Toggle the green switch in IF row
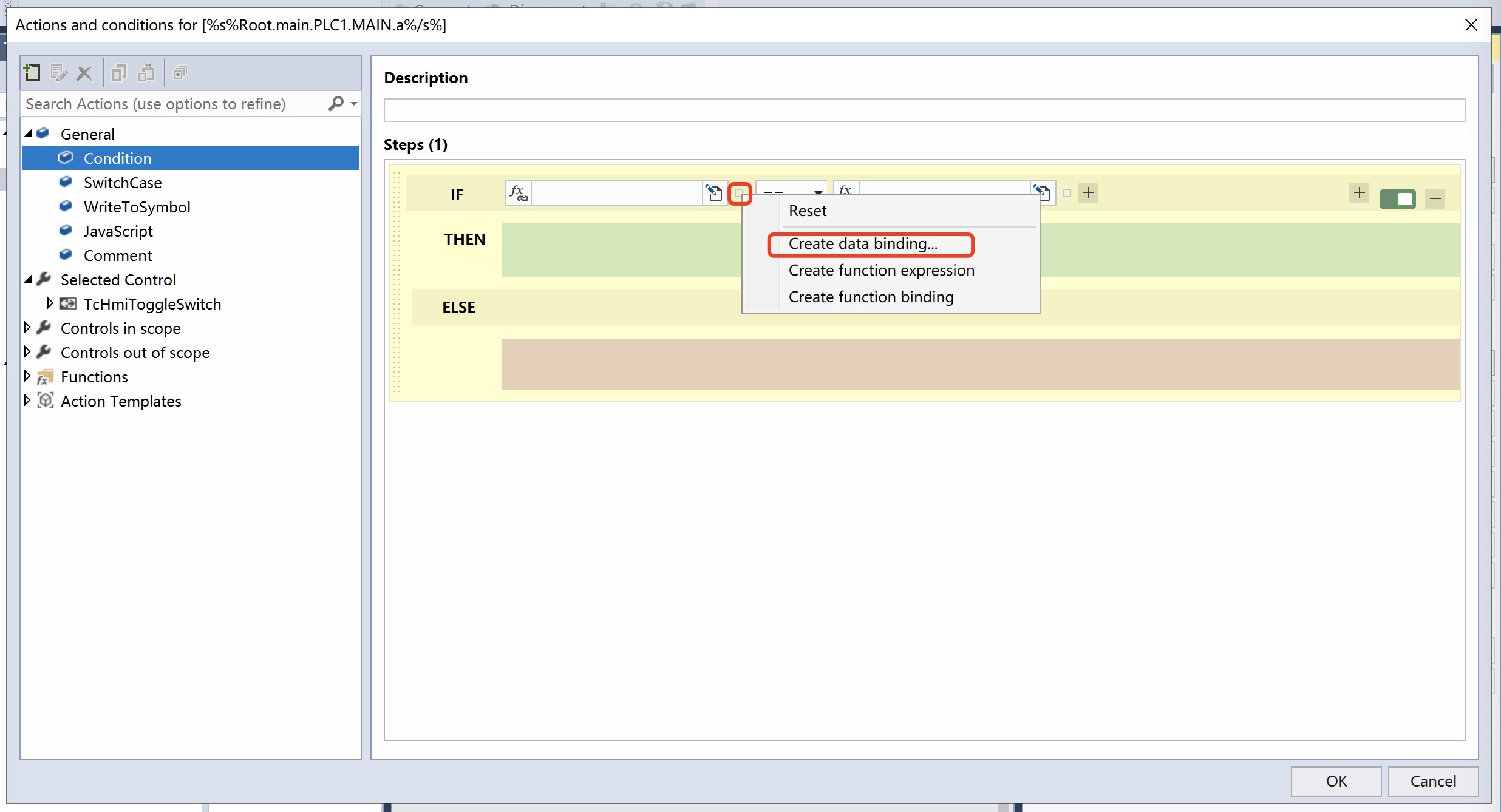This screenshot has width=1501, height=812. [x=1397, y=198]
